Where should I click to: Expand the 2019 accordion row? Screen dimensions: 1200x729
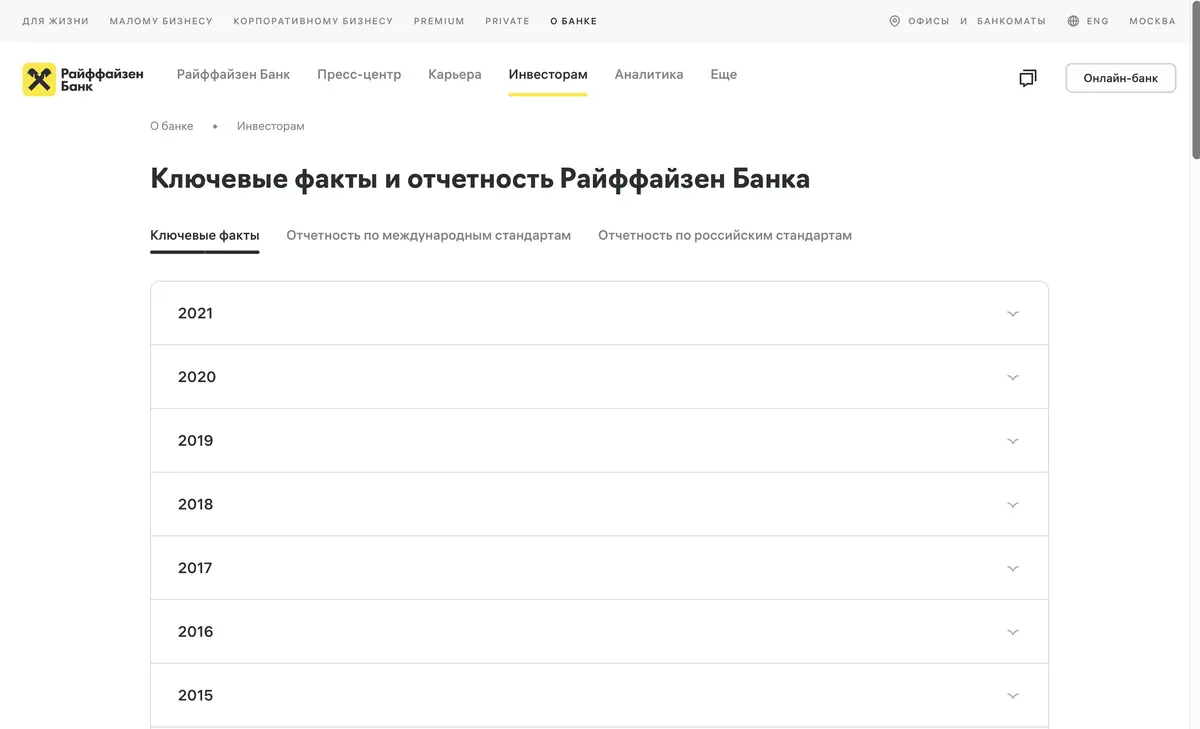[x=599, y=441]
